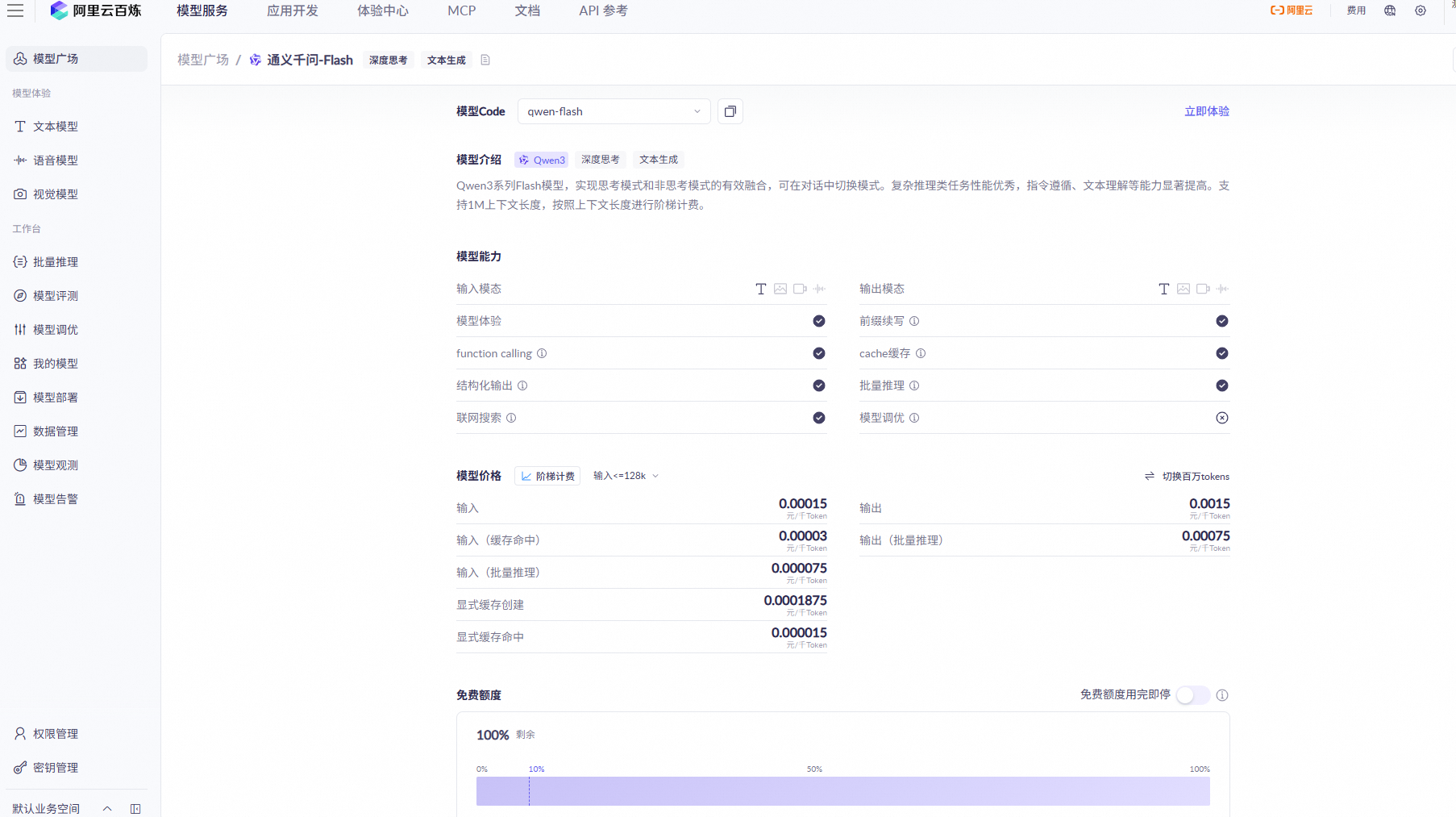Click 立即体验 link

[x=1207, y=111]
